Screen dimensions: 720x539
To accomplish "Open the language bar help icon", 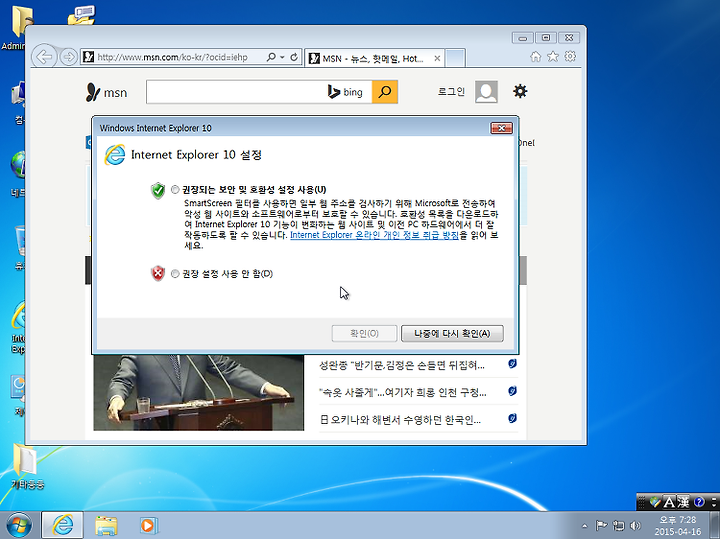I will 699,502.
